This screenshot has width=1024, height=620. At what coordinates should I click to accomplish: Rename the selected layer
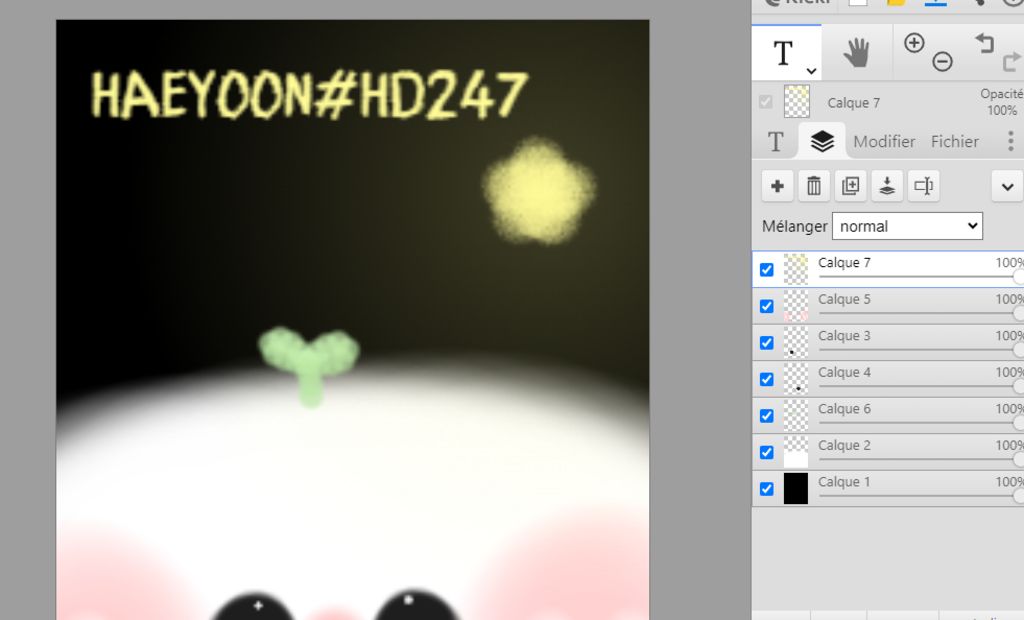[x=923, y=186]
